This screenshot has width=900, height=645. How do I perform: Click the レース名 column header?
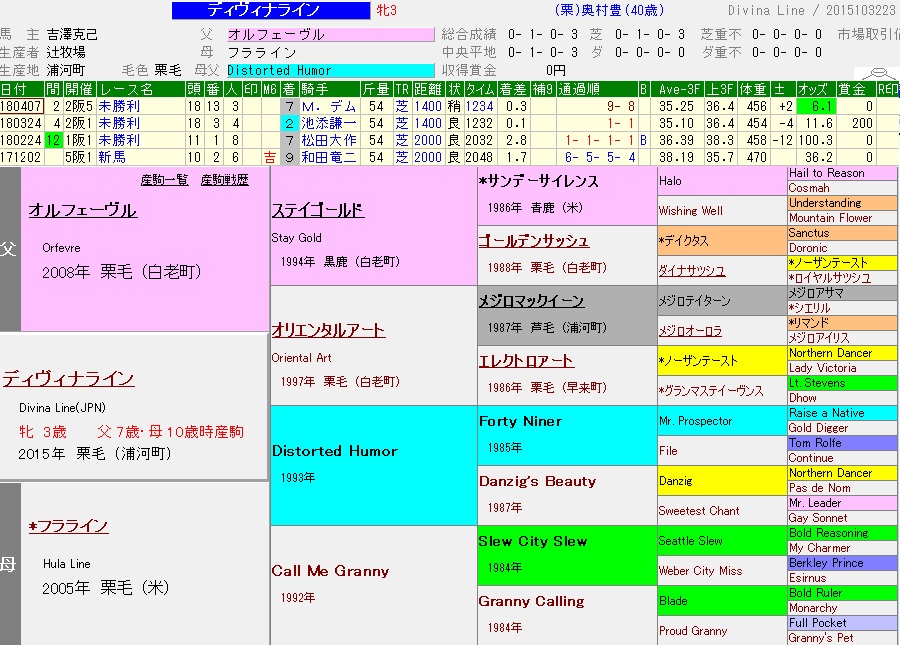pyautogui.click(x=141, y=89)
